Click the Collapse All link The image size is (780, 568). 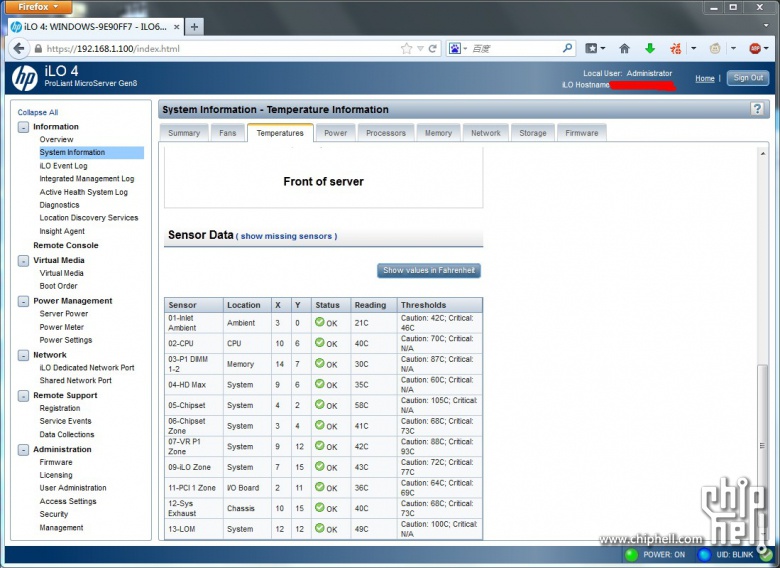click(x=38, y=112)
